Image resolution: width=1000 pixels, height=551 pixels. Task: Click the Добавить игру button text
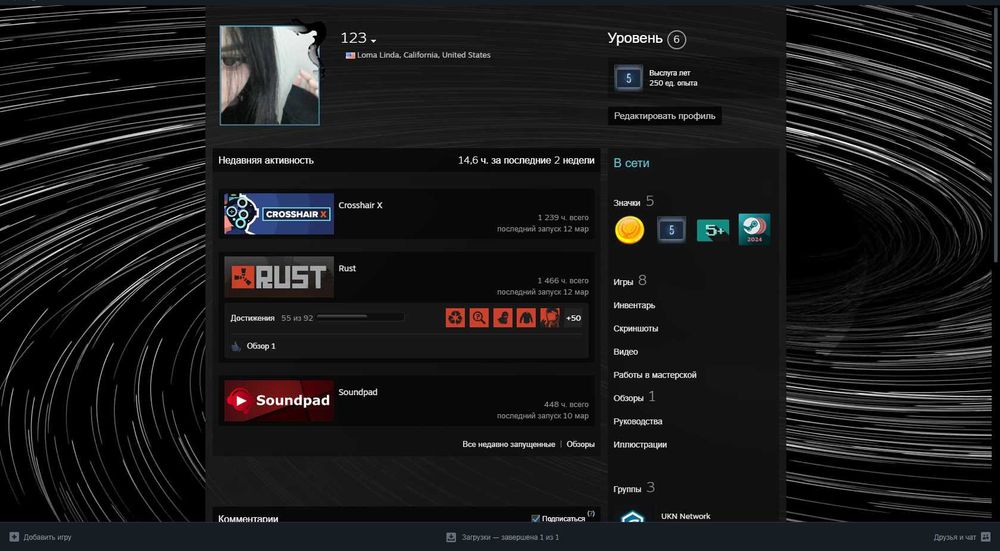click(x=48, y=537)
